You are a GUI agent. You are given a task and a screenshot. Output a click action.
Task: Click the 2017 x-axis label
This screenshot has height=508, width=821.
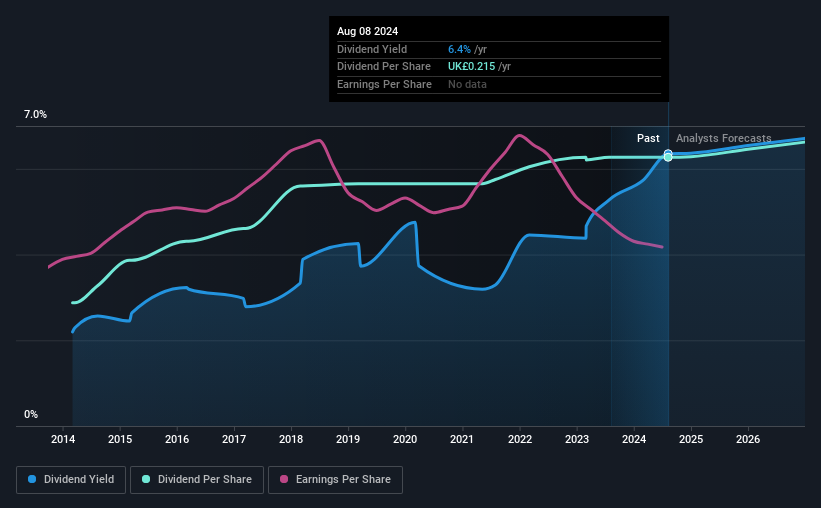click(234, 439)
